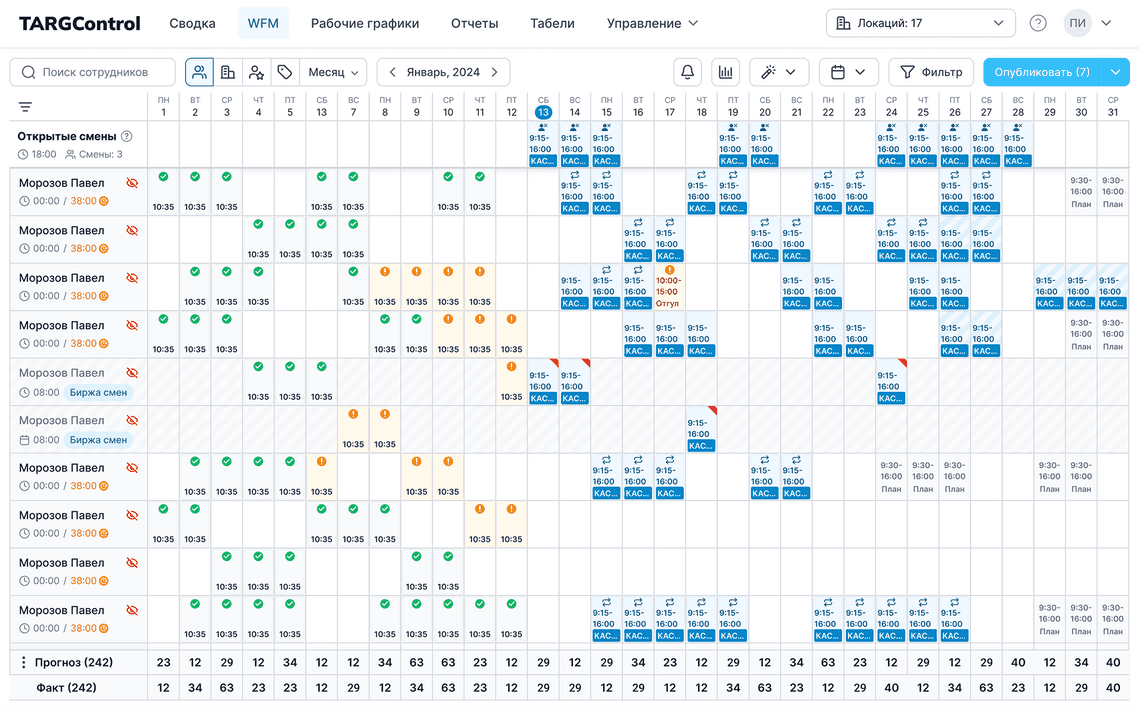The height and width of the screenshot is (708, 1140).
Task: Click the Фильтр button
Action: tap(931, 72)
